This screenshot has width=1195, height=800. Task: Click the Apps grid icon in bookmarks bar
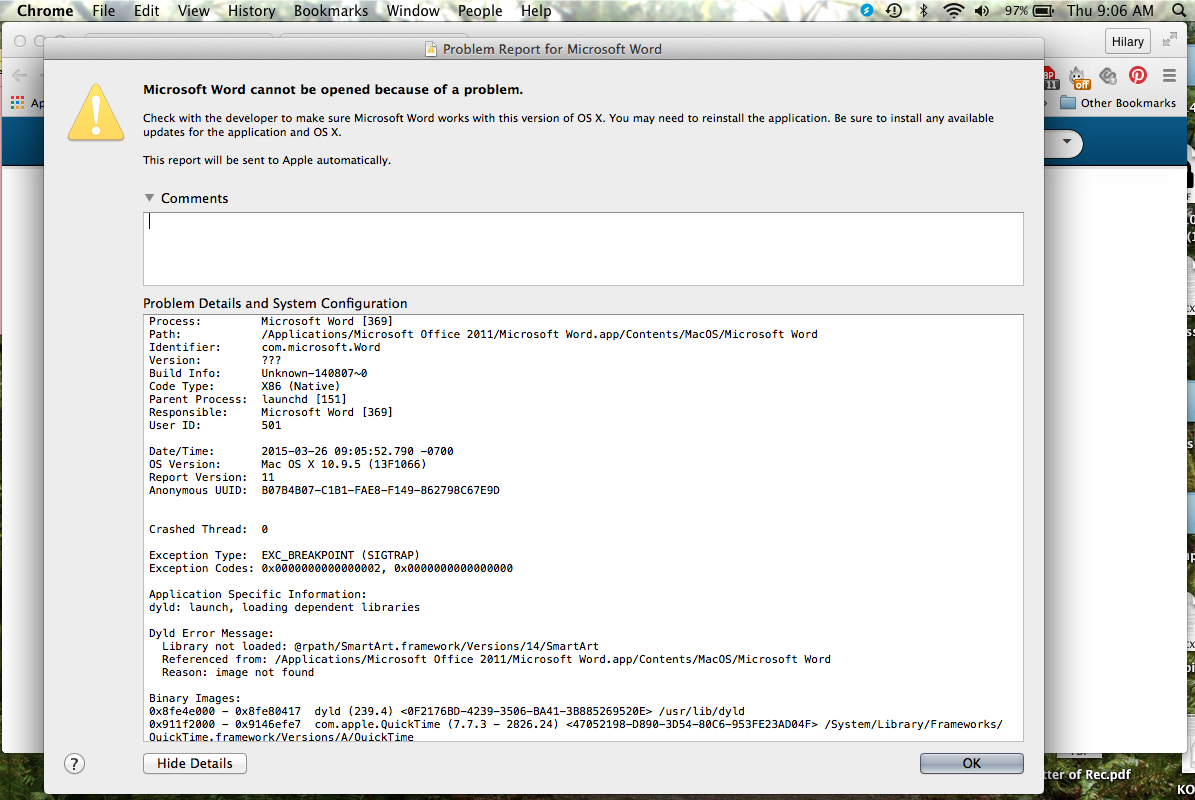pos(18,102)
